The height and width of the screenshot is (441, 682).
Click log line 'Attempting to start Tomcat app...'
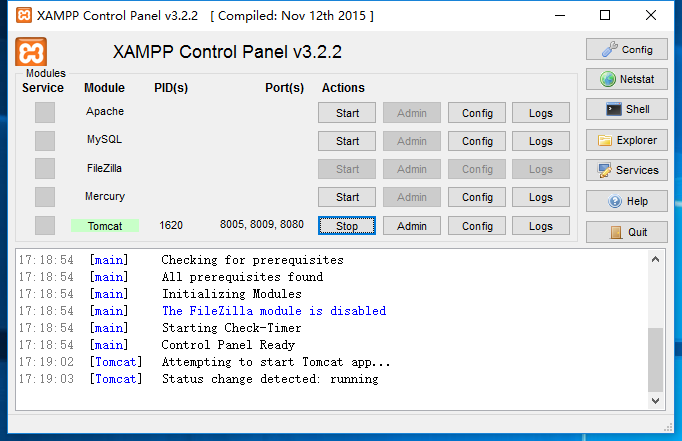[276, 362]
